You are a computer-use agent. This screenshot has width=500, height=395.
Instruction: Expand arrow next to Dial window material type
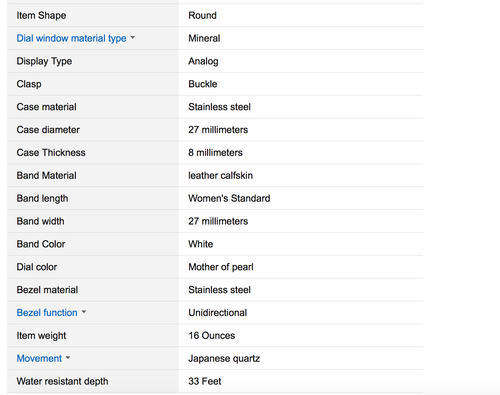click(133, 37)
